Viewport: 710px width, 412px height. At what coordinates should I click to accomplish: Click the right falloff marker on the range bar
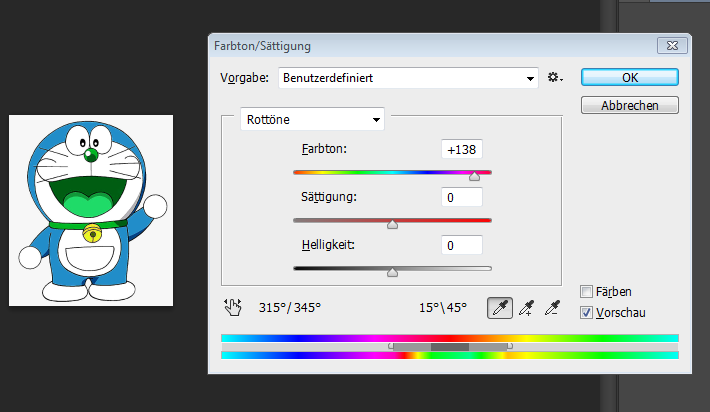click(509, 346)
